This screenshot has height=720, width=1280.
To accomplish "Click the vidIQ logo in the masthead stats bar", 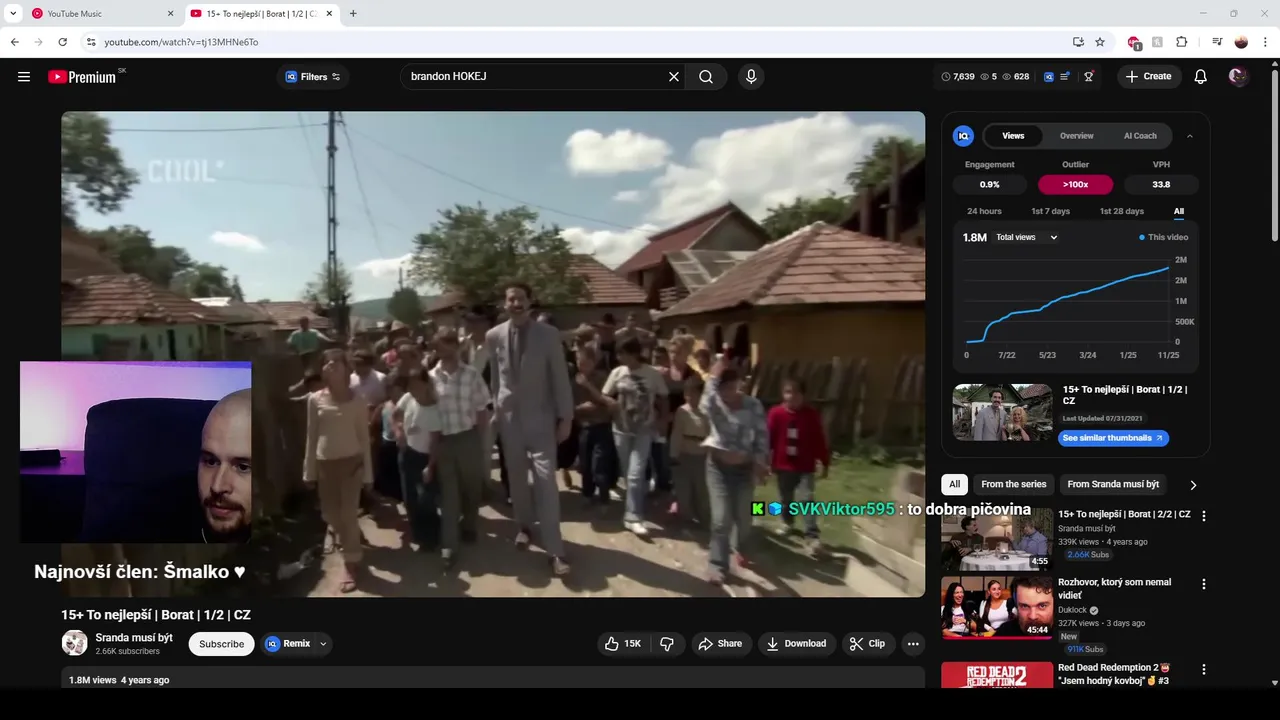I will pyautogui.click(x=1049, y=77).
